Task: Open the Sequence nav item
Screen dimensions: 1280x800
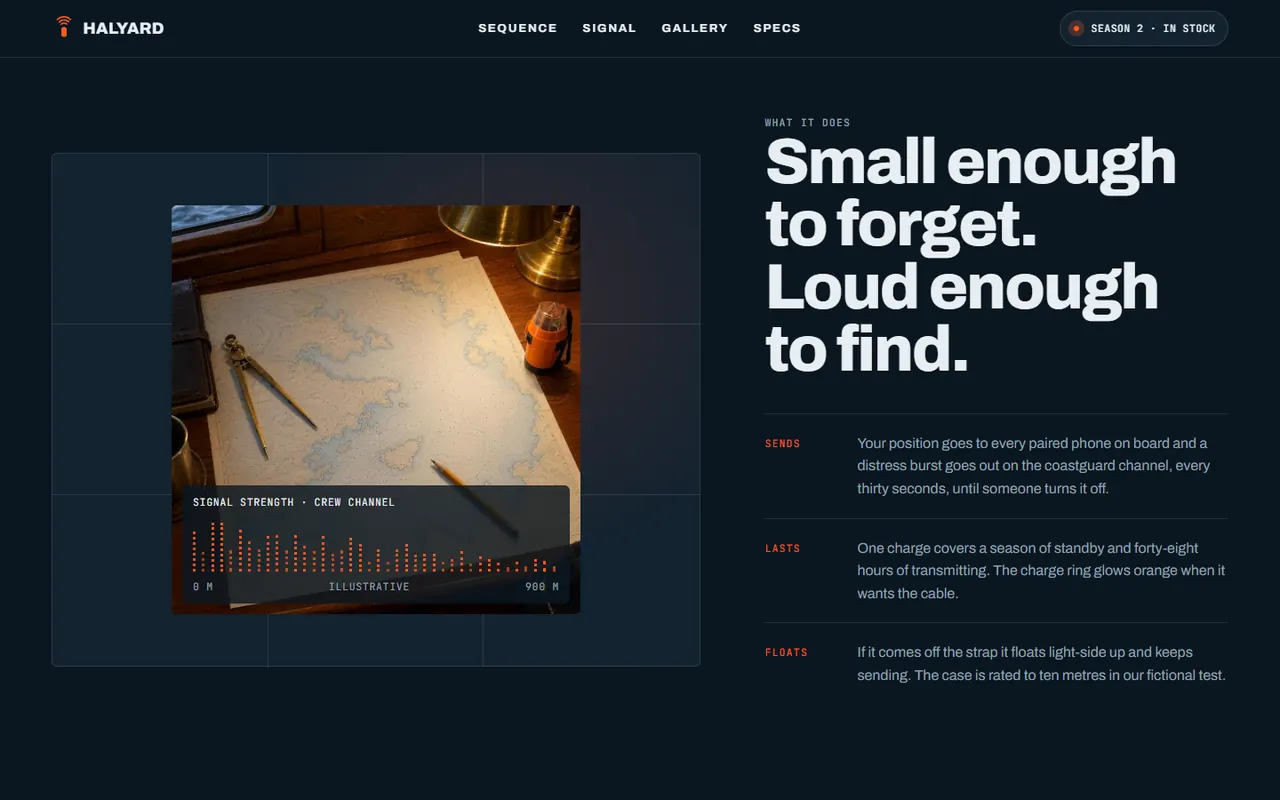Action: 518,28
